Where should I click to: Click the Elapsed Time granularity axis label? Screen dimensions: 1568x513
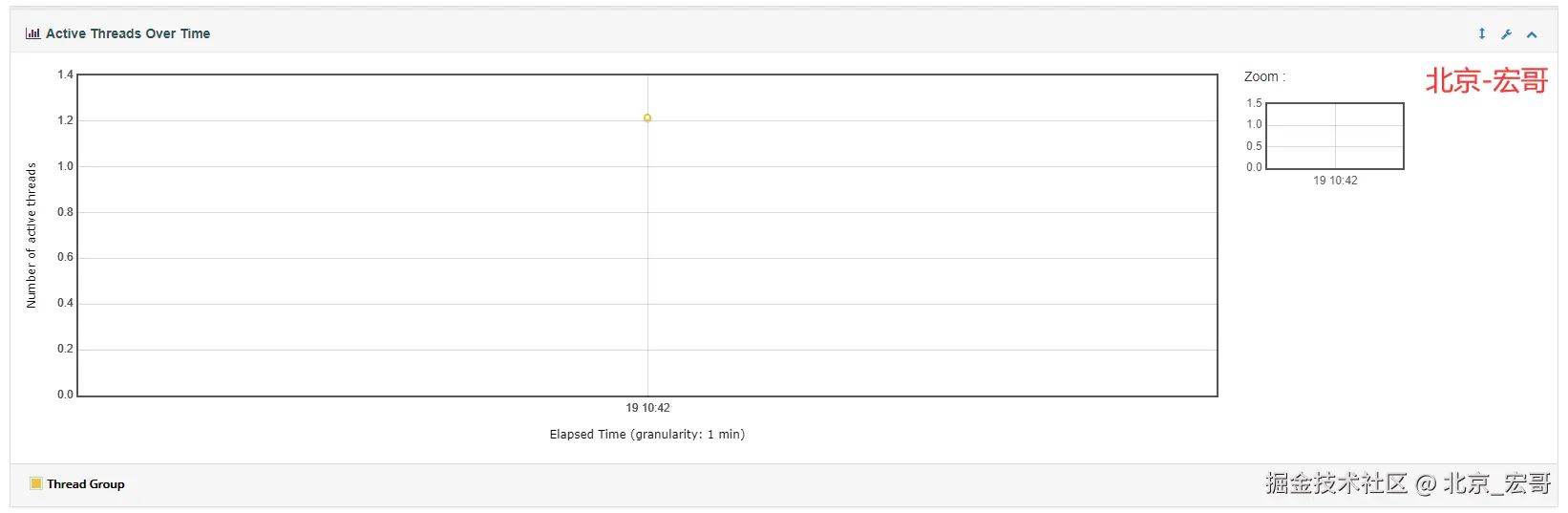[647, 435]
